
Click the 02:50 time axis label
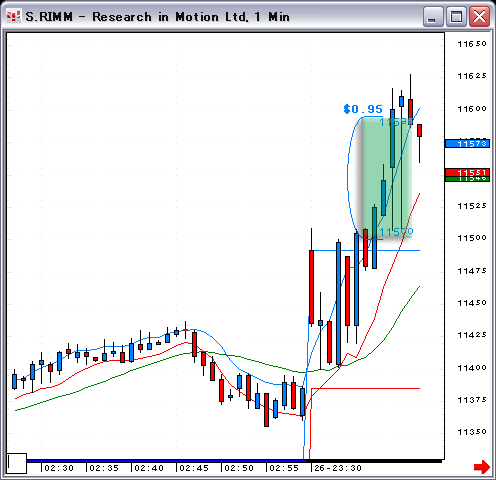(239, 468)
